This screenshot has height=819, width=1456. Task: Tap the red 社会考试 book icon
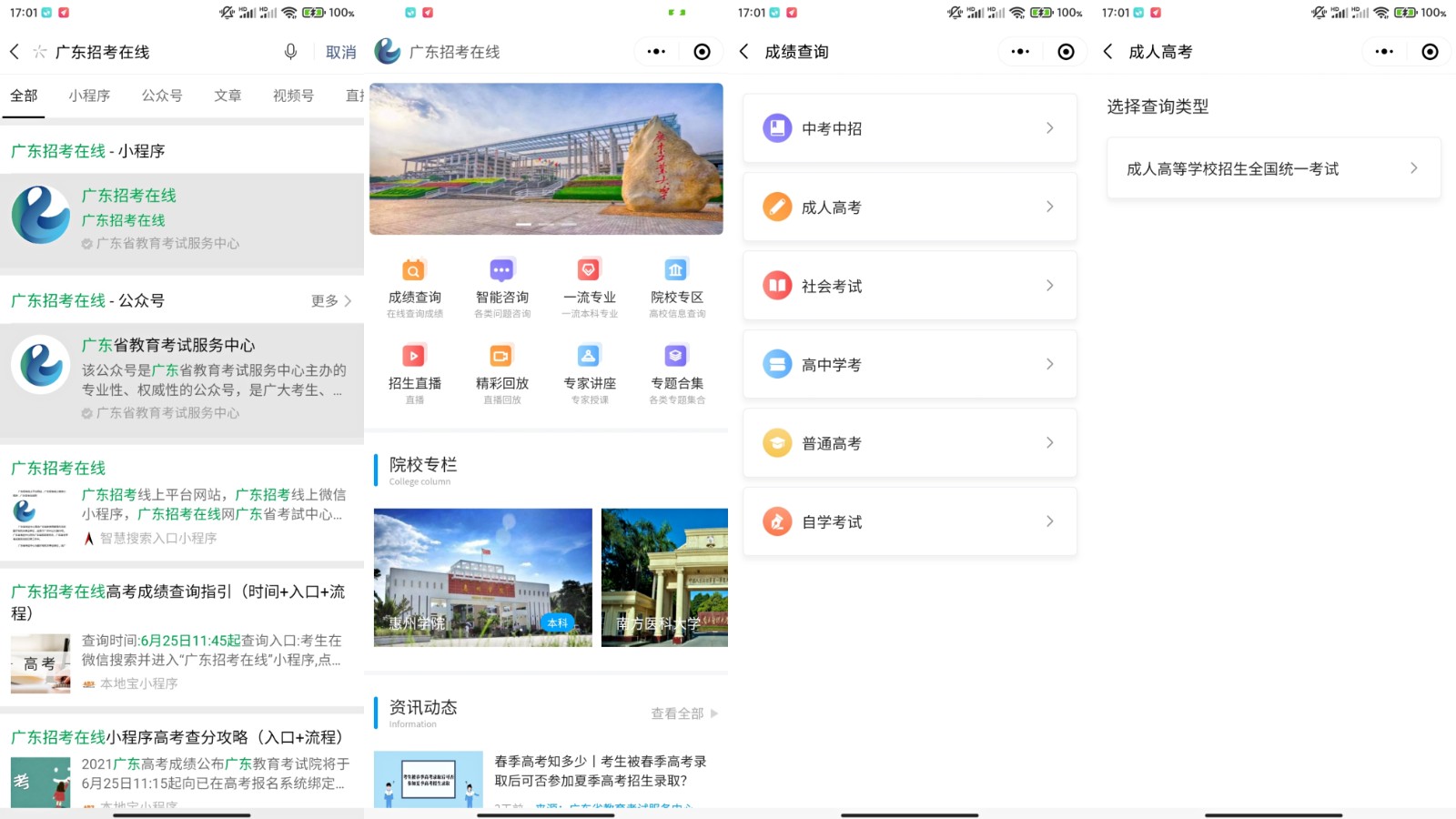[x=777, y=286]
